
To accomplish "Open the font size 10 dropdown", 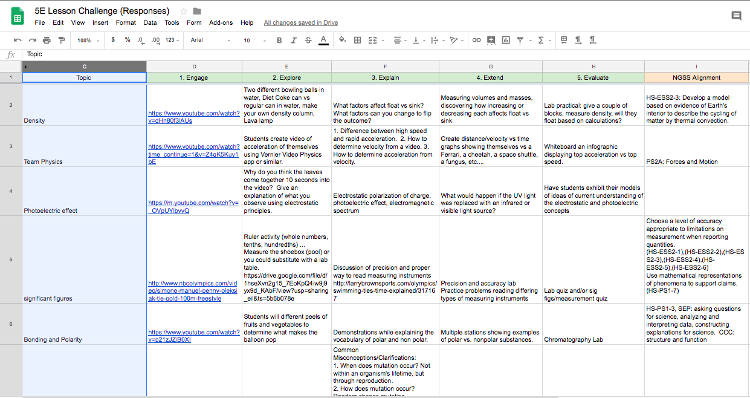I will point(254,41).
